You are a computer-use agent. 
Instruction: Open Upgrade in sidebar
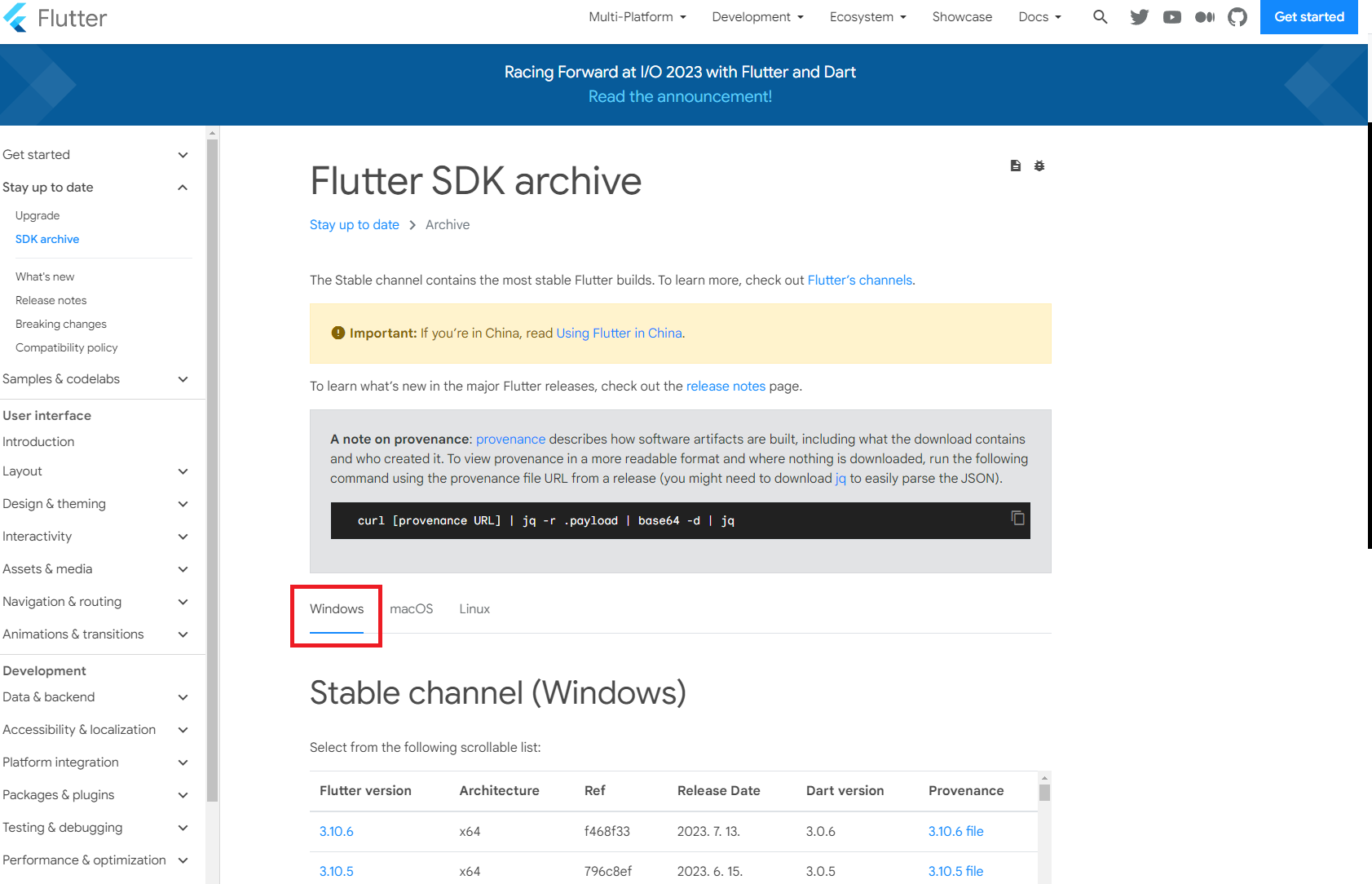click(x=37, y=215)
